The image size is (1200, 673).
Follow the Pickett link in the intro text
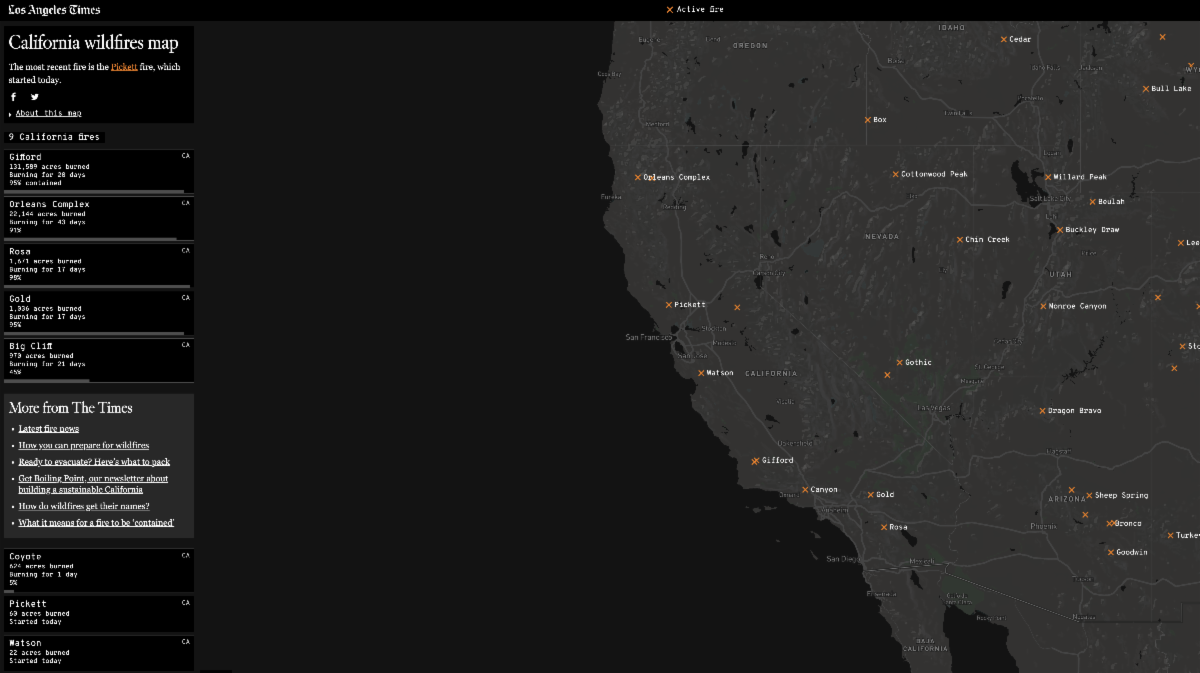(x=124, y=67)
